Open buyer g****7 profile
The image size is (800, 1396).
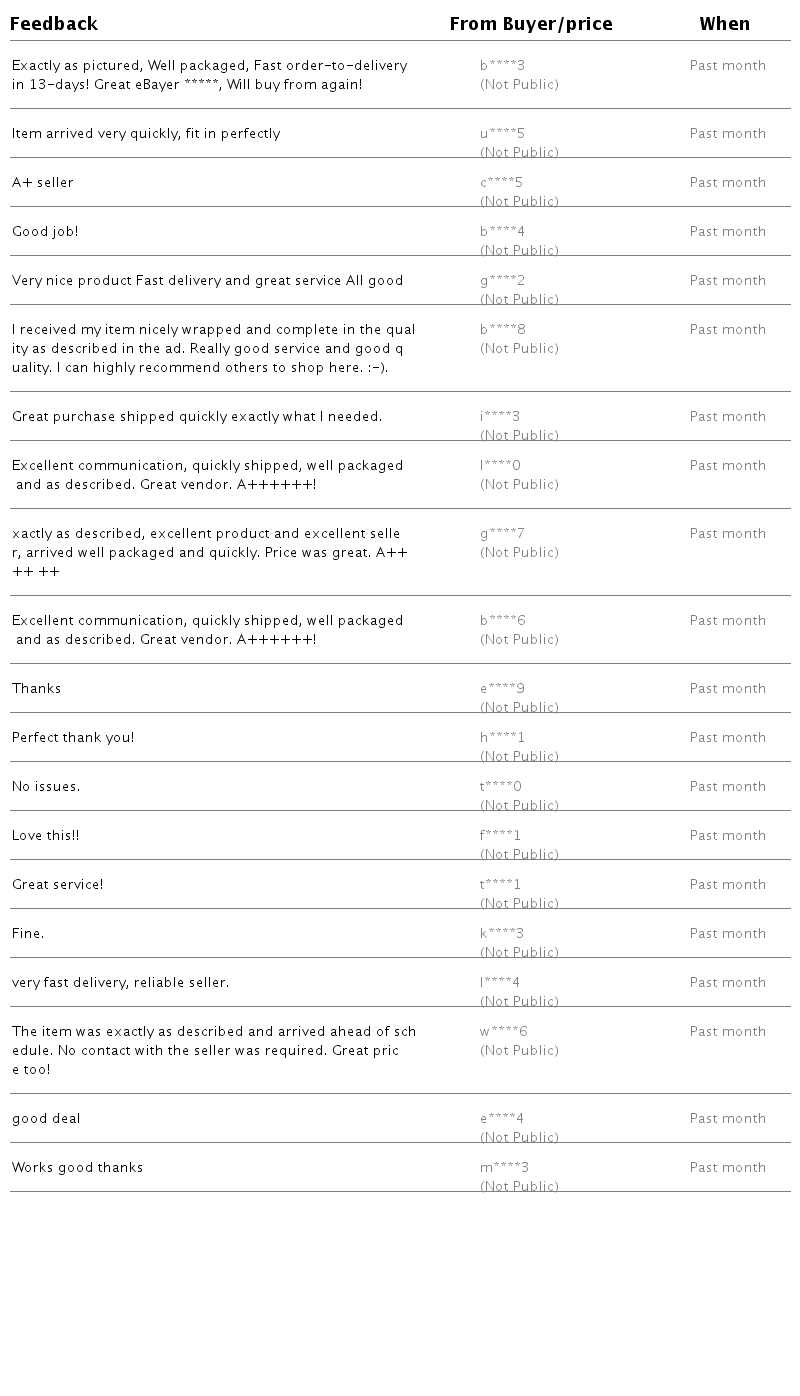coord(502,534)
